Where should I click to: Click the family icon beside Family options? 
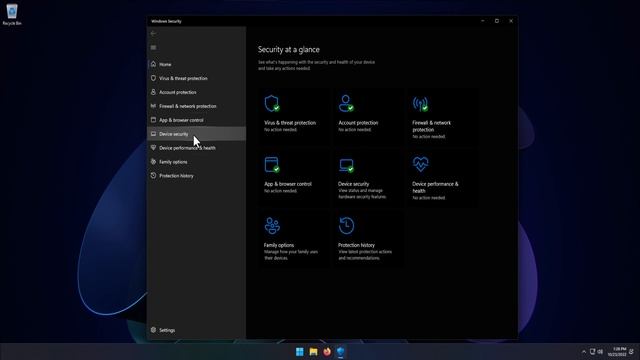coord(153,162)
